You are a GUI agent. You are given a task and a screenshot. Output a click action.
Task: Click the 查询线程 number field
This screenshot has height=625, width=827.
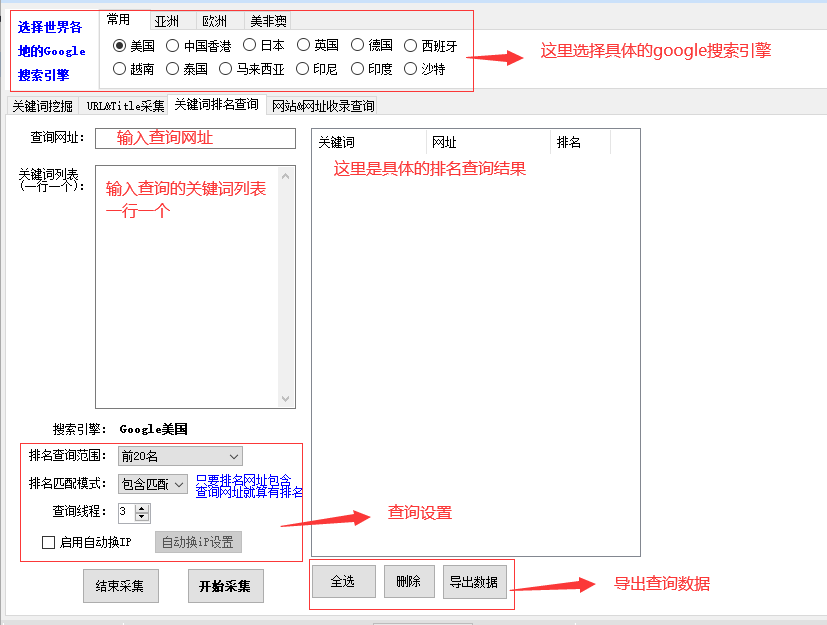point(127,513)
